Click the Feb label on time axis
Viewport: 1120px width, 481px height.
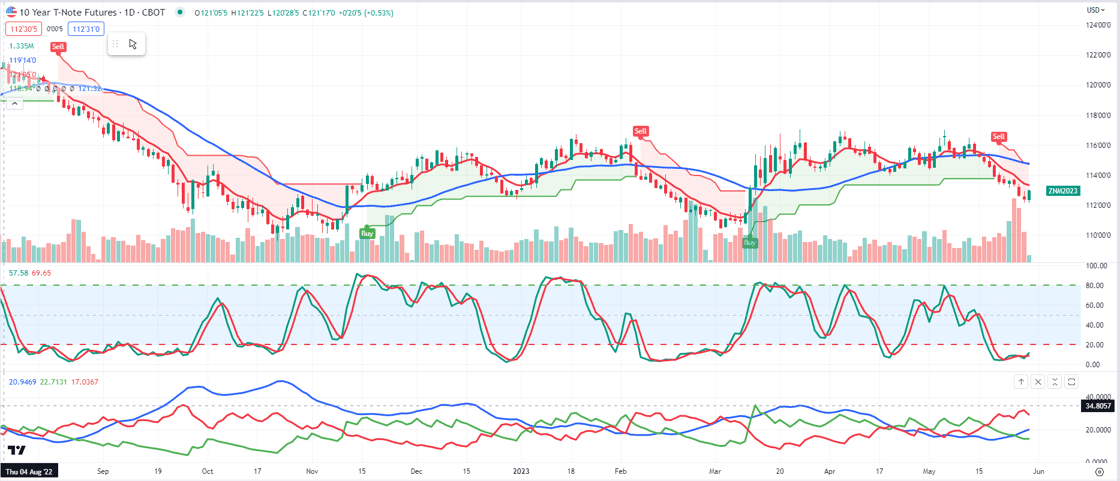(620, 472)
